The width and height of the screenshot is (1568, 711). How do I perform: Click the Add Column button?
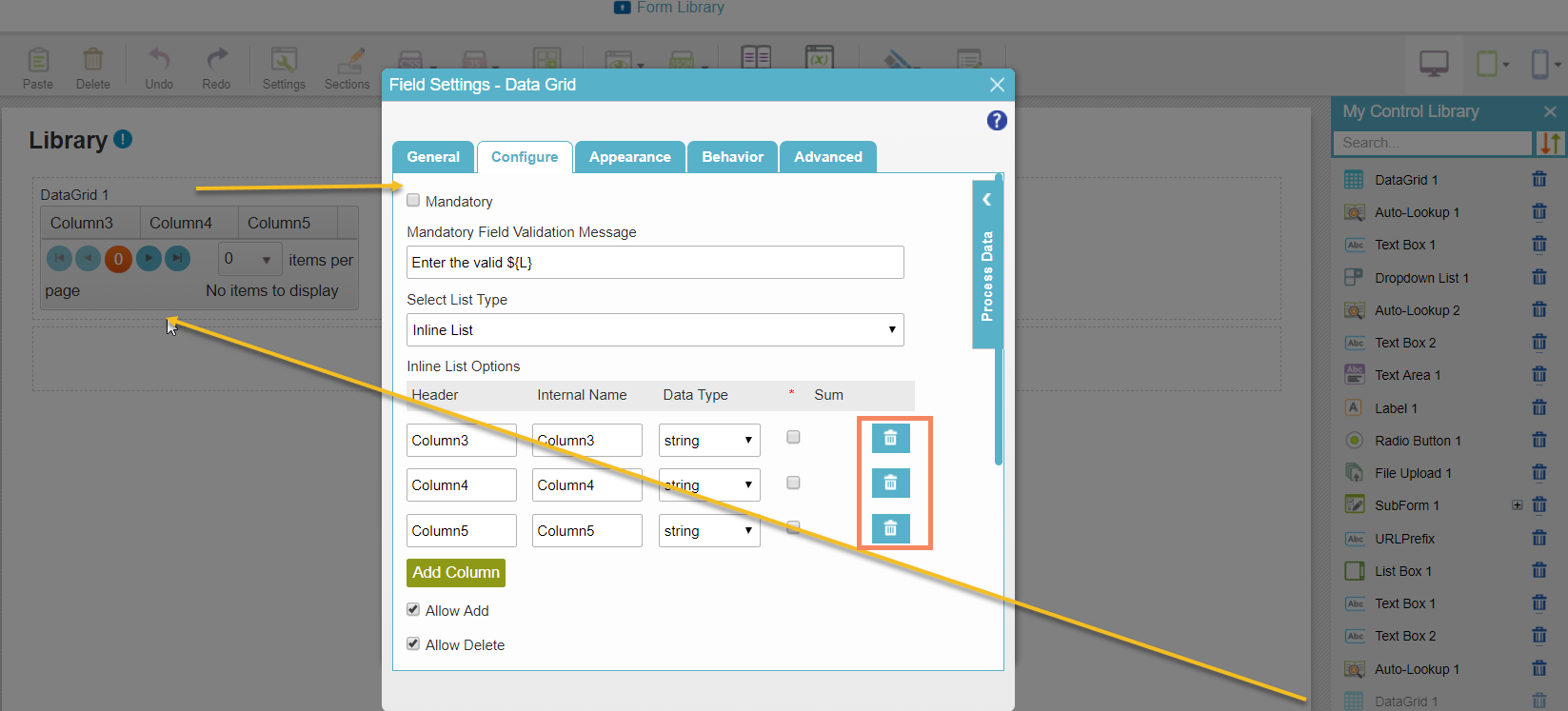point(455,572)
